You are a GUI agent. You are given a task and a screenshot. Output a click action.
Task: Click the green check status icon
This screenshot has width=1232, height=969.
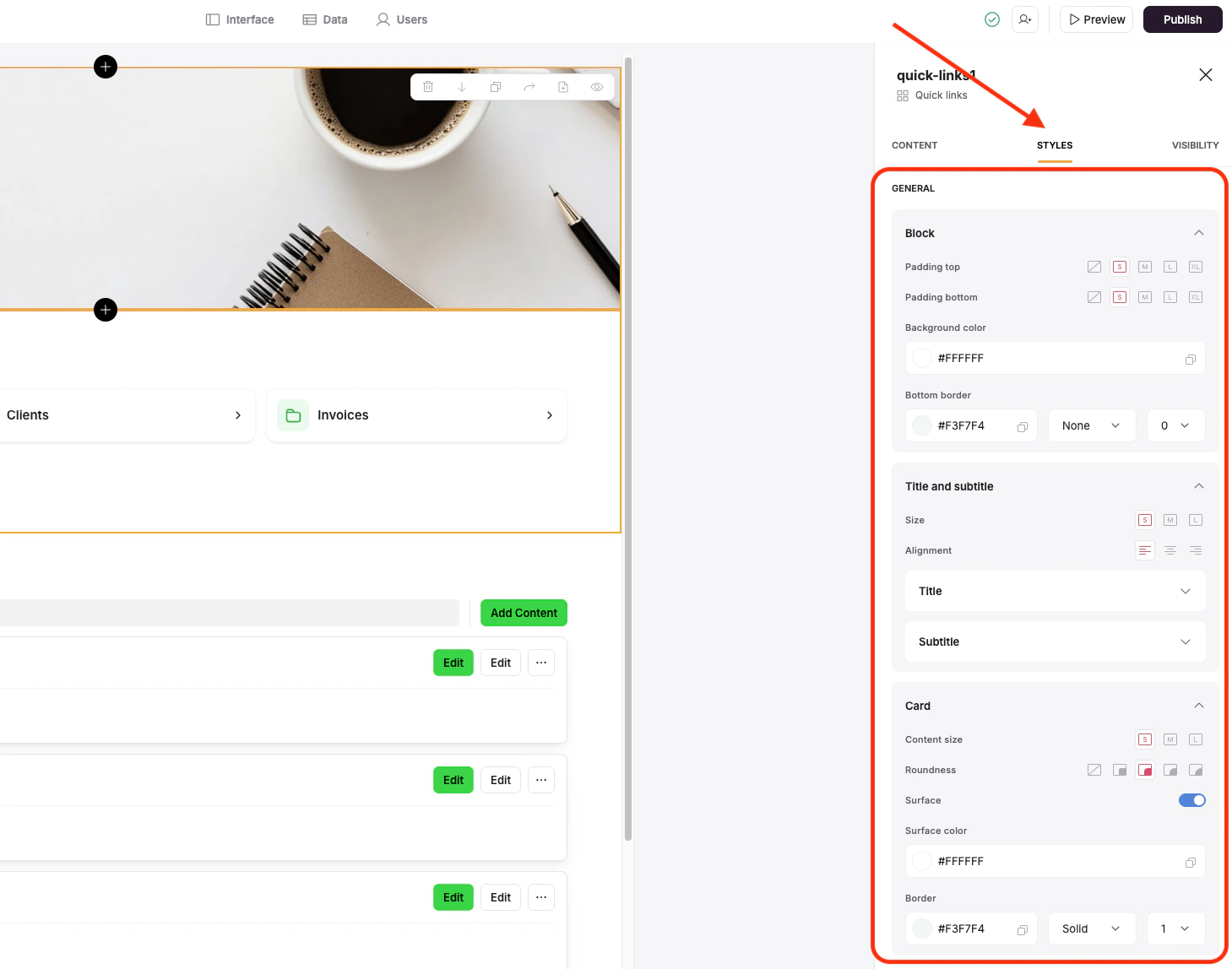point(992,19)
